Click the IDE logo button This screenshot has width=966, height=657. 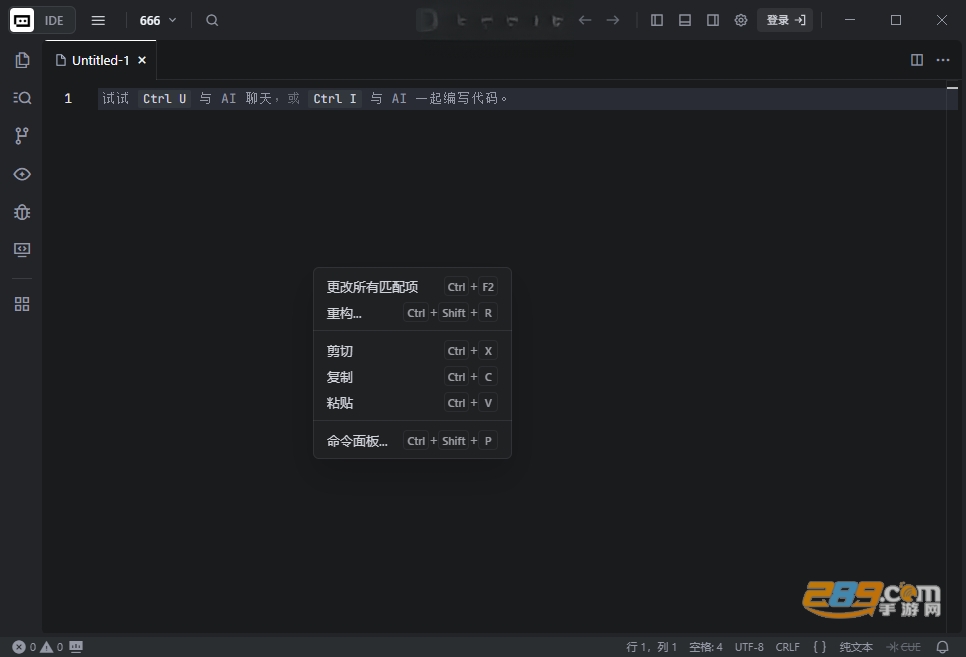point(42,20)
